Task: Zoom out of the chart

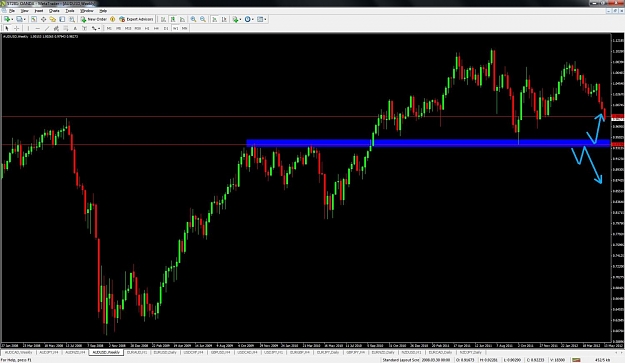Action: 203,19
